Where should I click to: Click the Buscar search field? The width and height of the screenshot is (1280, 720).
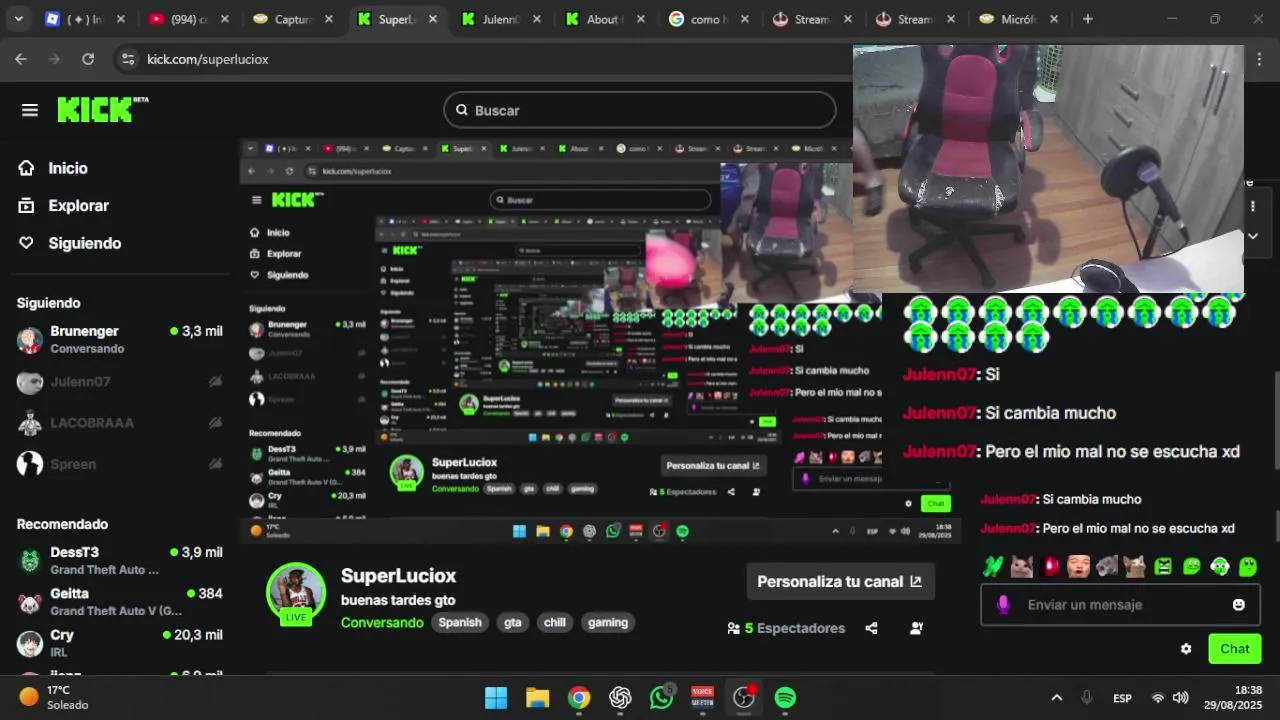(x=640, y=110)
